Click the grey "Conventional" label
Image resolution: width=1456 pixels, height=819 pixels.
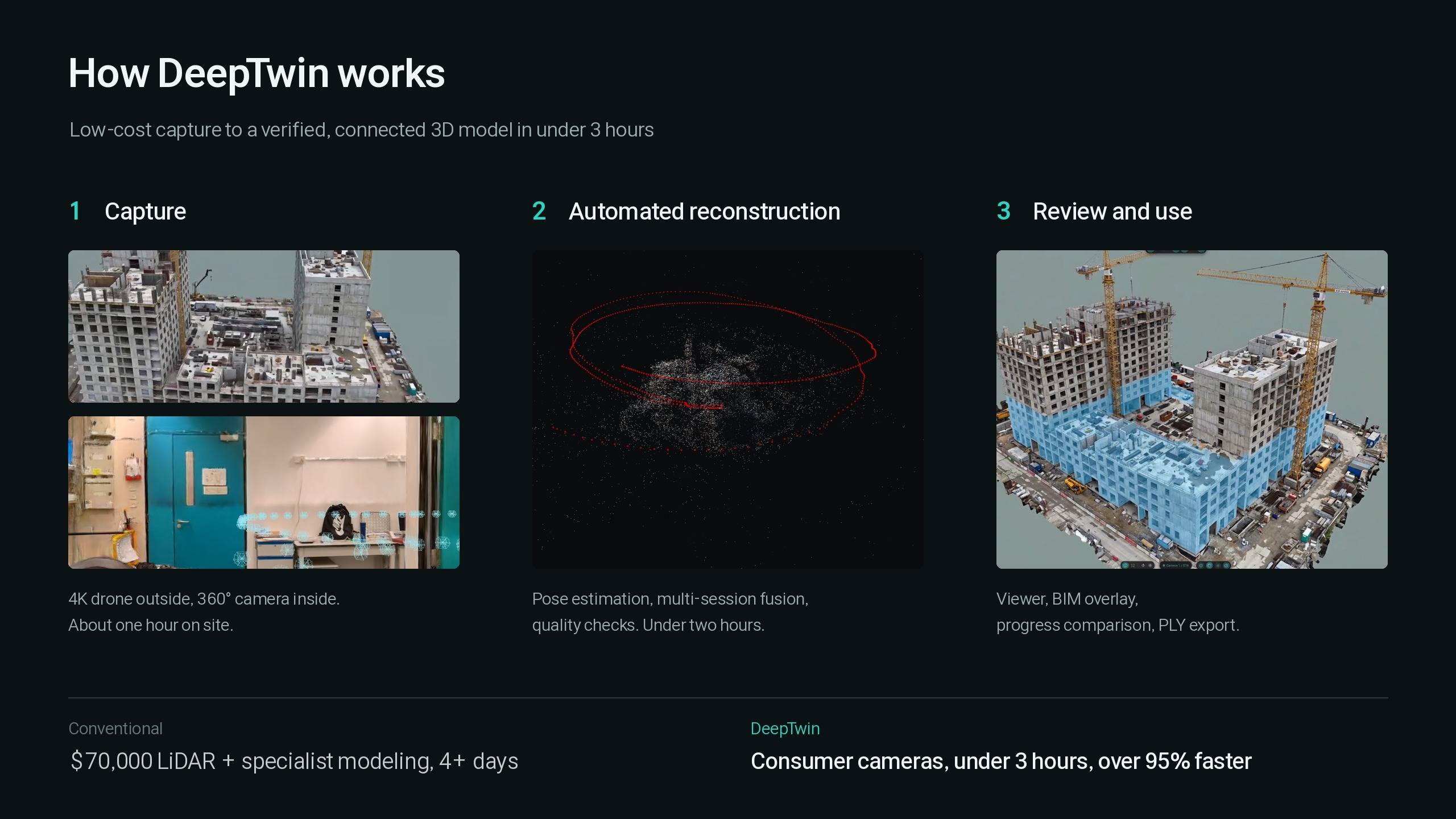(115, 729)
